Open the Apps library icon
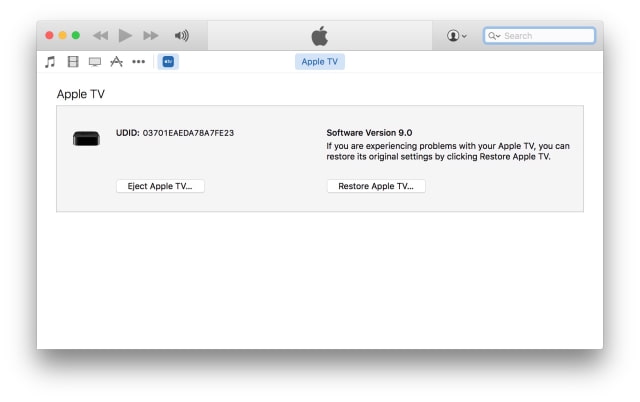 coord(116,62)
